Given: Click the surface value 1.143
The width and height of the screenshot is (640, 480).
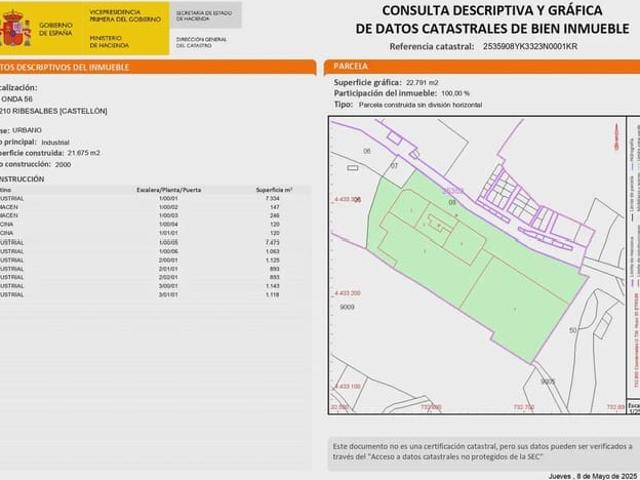Looking at the screenshot, I should pos(272,286).
